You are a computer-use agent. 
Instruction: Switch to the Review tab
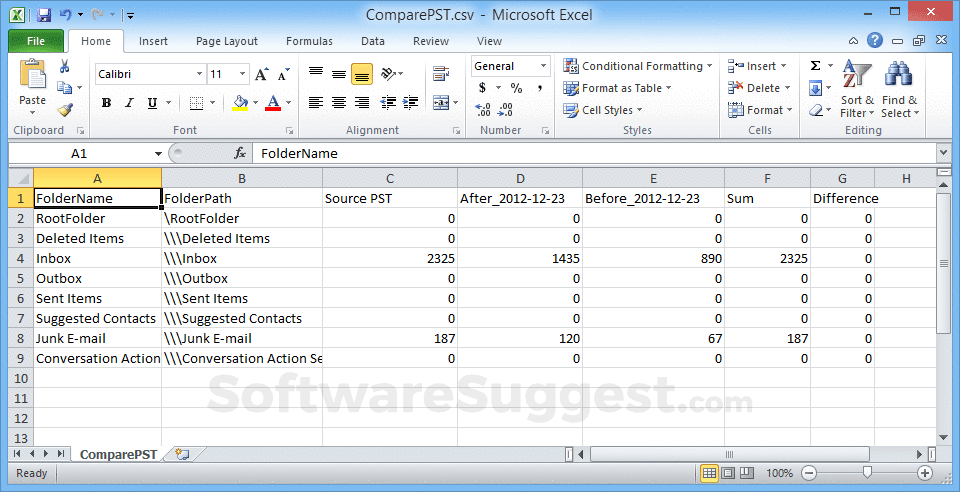click(430, 41)
